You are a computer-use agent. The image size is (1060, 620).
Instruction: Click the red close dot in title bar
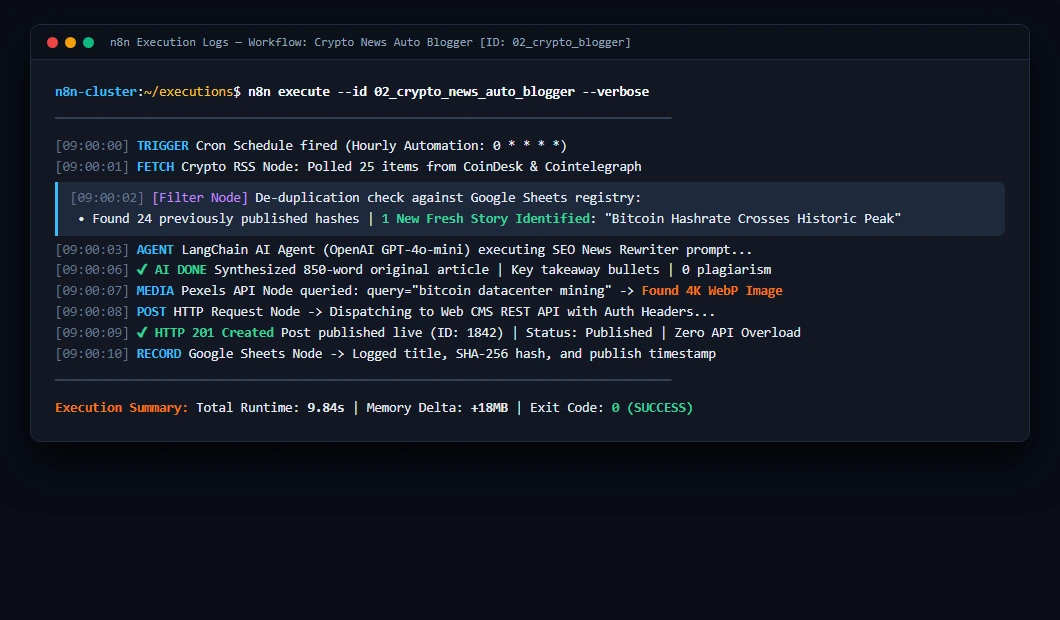52,43
